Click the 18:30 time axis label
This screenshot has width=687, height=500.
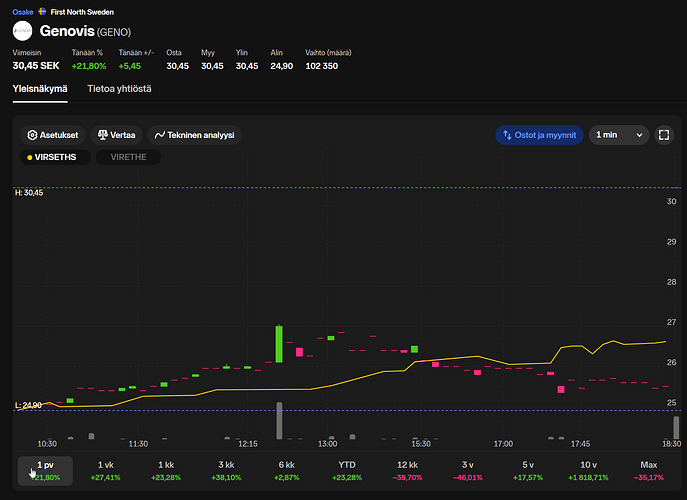tap(672, 444)
